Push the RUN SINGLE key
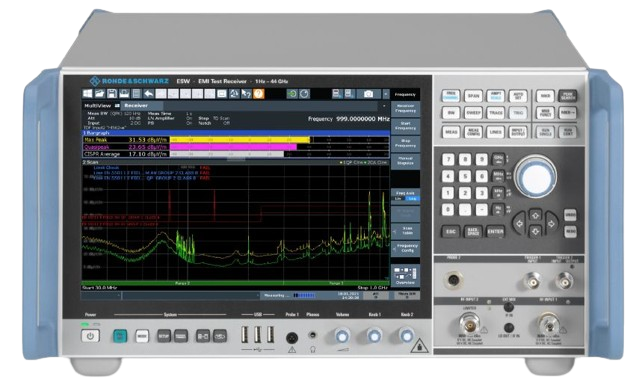This screenshot has width=639, height=391. [545, 132]
